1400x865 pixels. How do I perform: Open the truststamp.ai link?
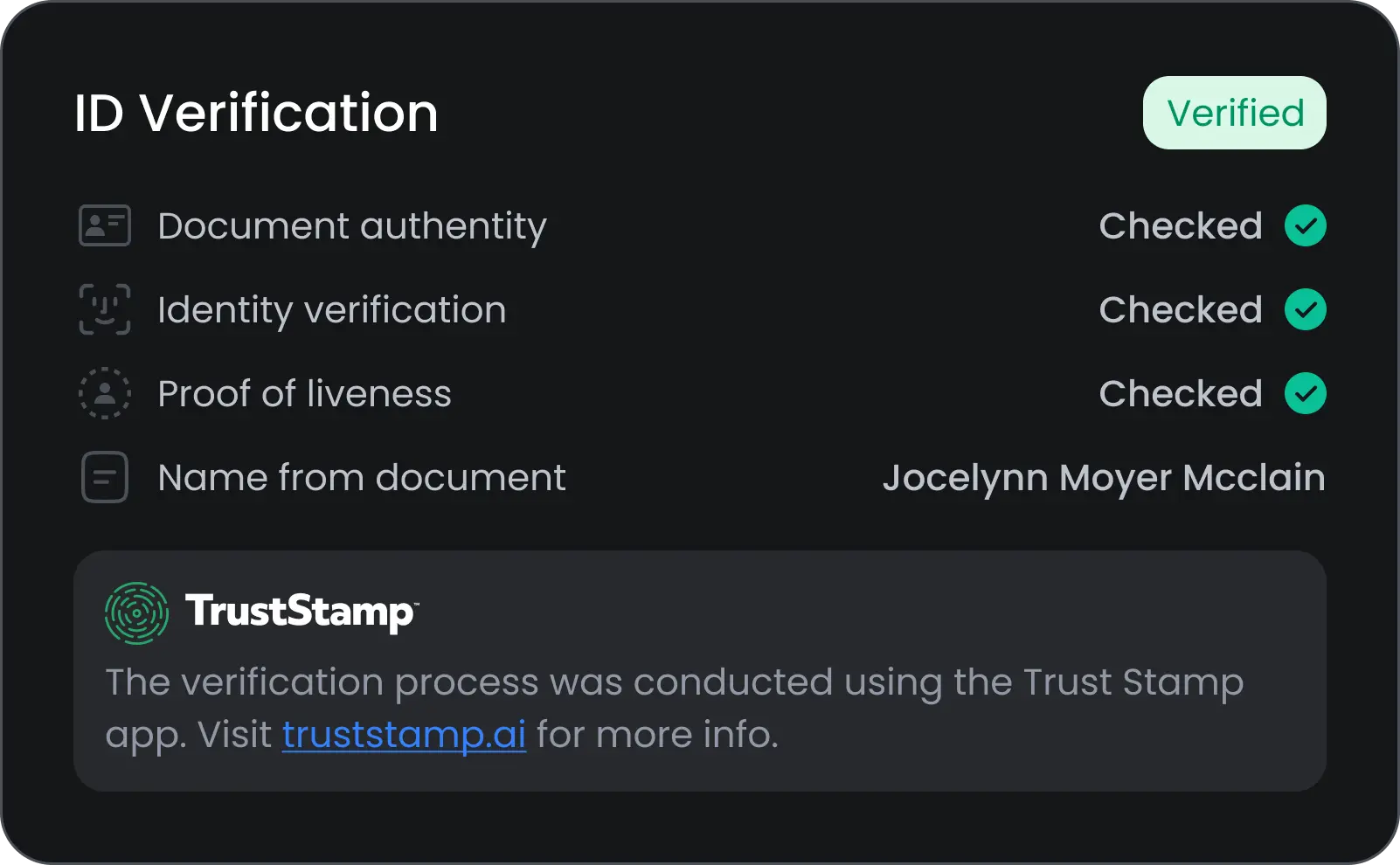[404, 735]
